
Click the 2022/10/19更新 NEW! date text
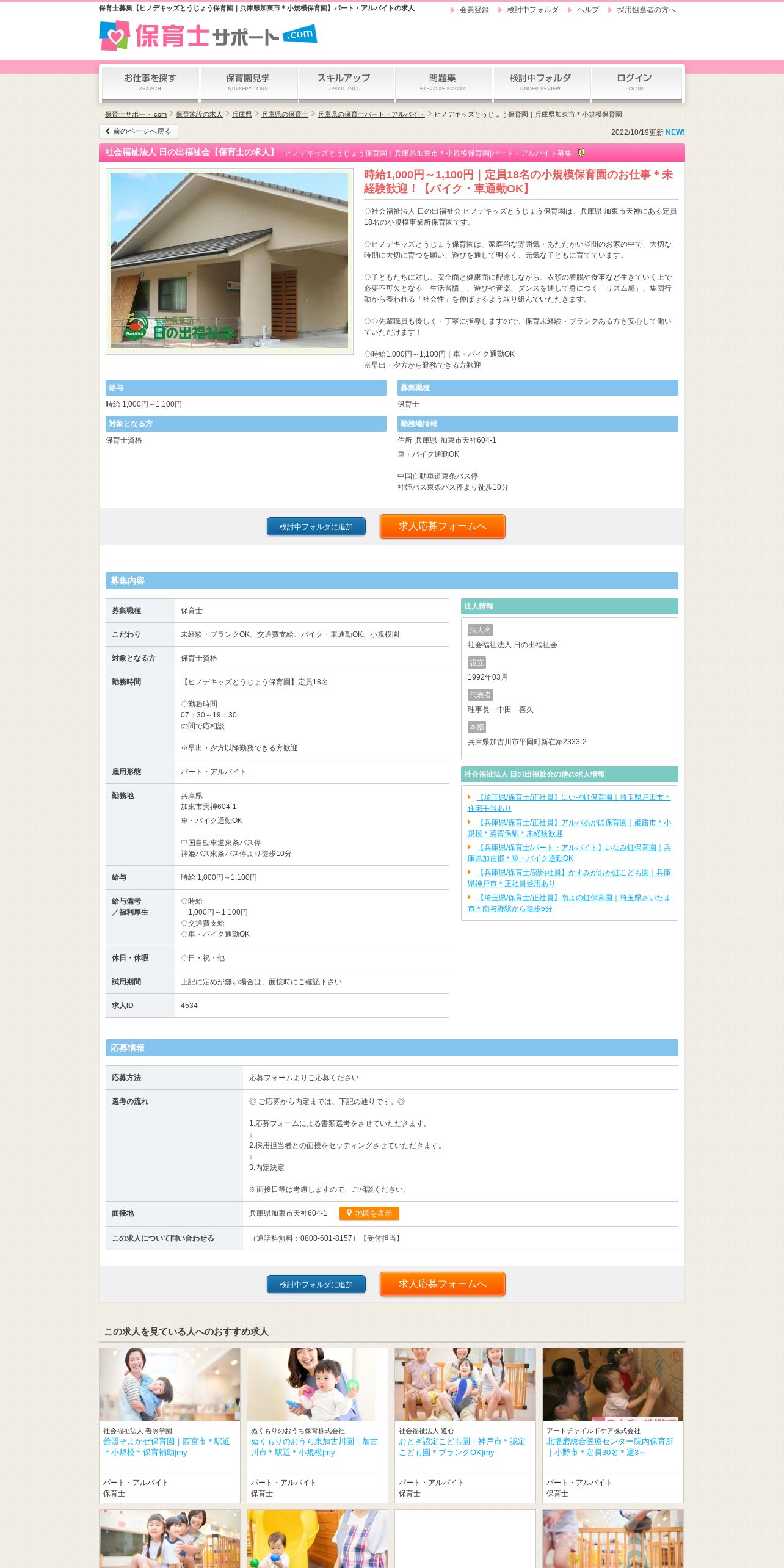click(x=648, y=132)
